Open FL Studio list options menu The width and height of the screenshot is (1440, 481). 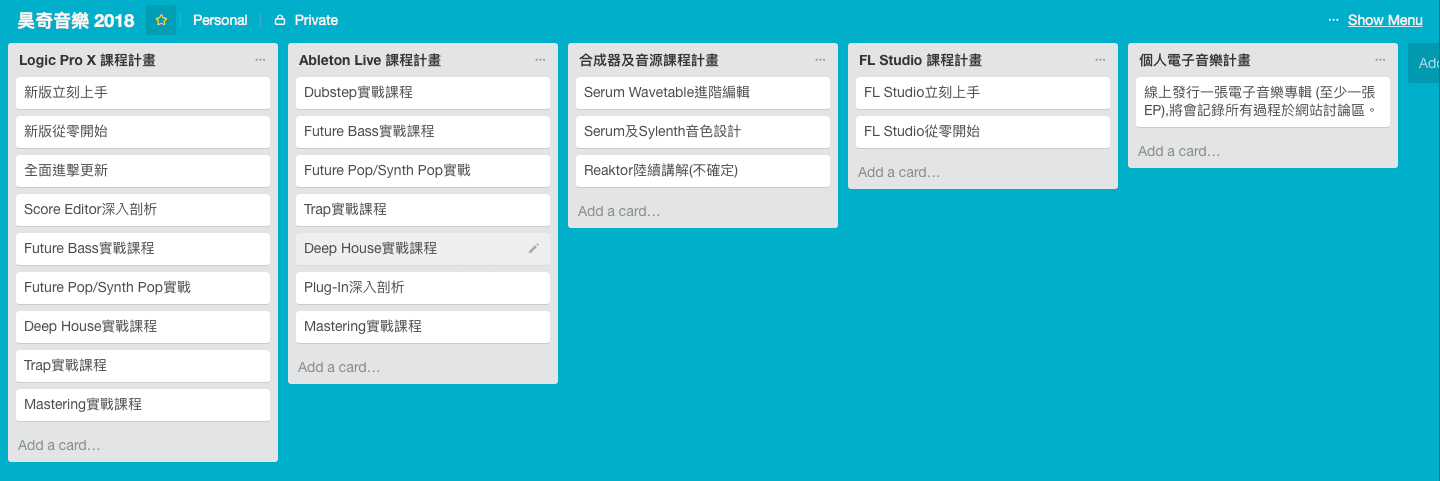tap(1100, 60)
